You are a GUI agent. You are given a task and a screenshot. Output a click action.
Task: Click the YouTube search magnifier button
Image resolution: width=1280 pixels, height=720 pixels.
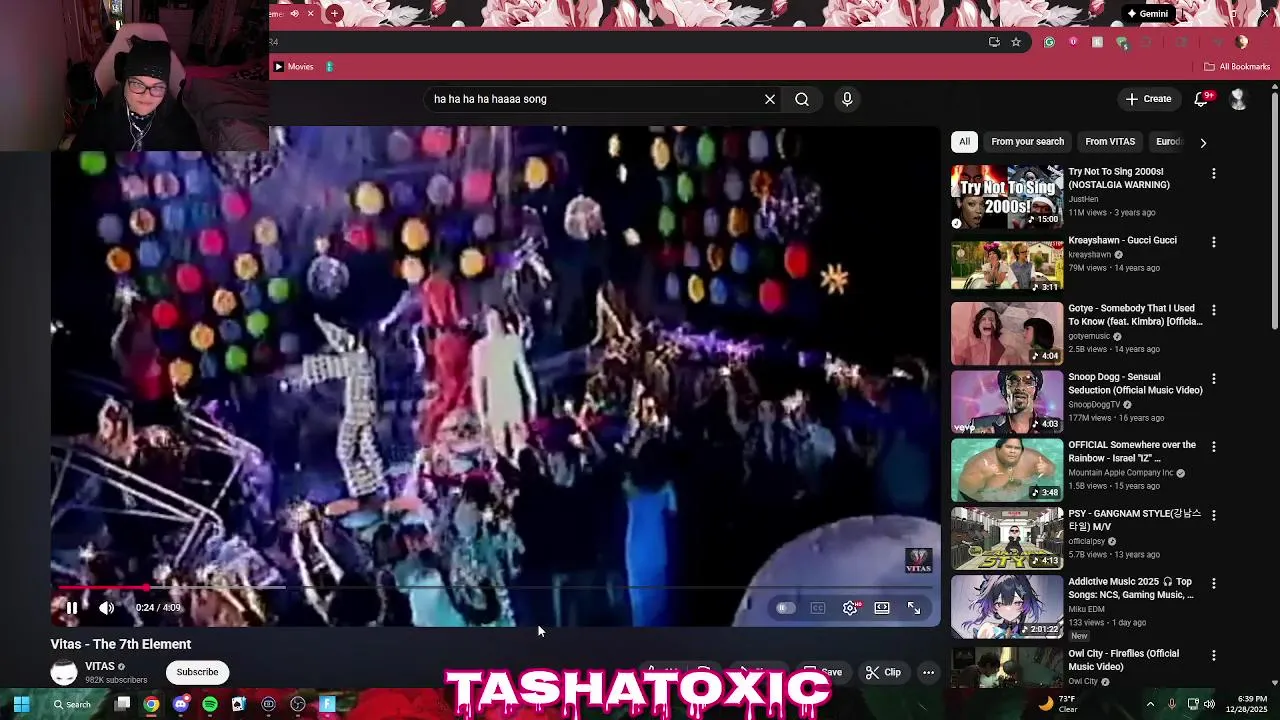tap(802, 99)
